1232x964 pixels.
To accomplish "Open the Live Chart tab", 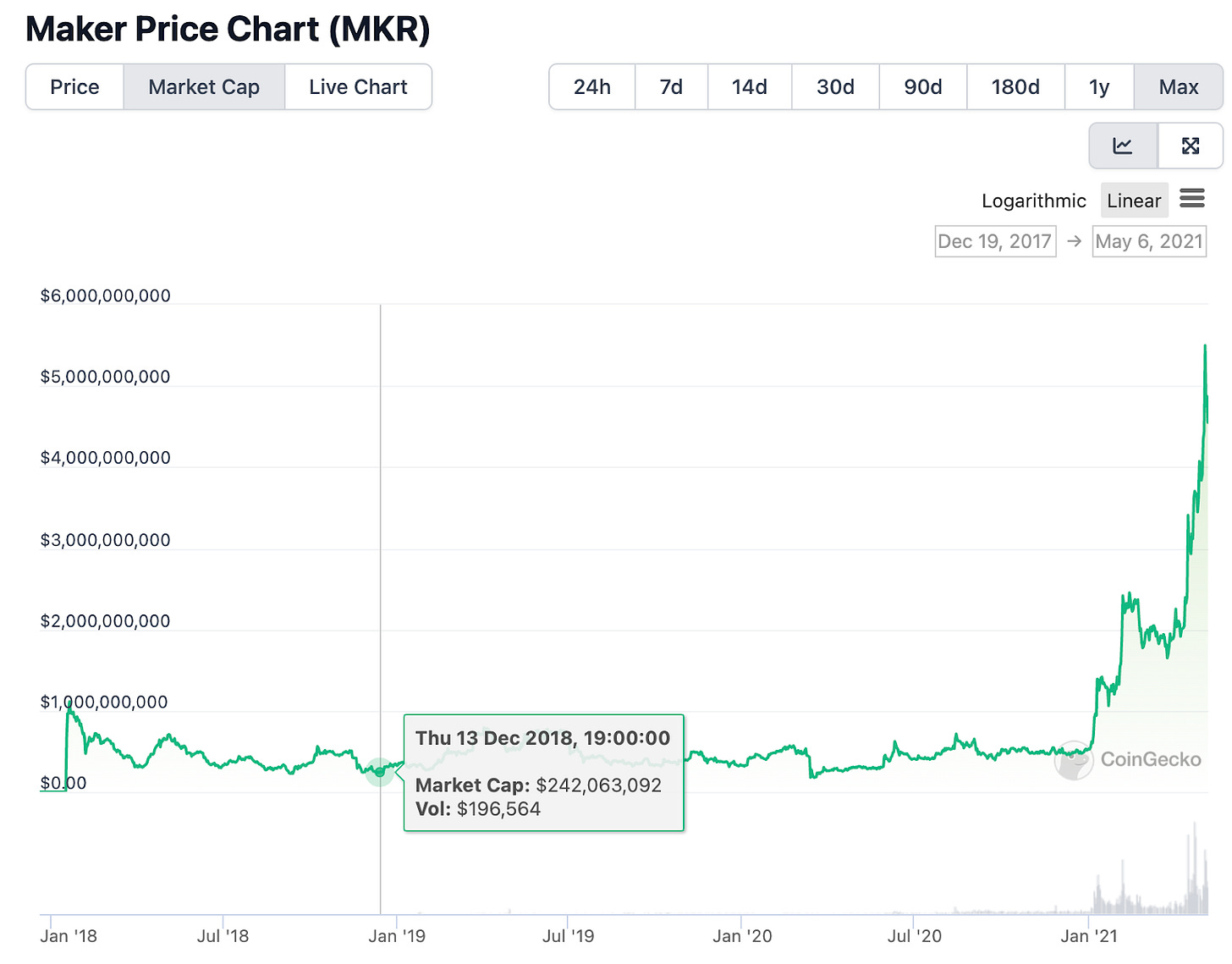I will 358,87.
